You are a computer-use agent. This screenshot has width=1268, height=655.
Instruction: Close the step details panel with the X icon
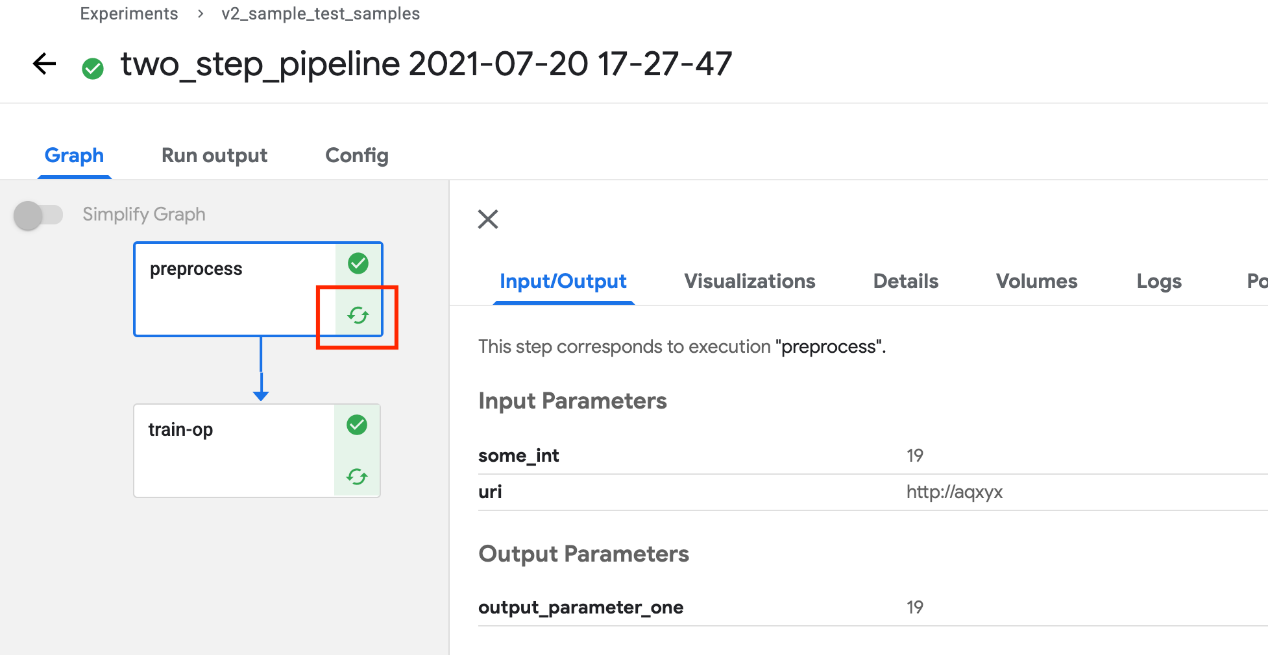(488, 219)
